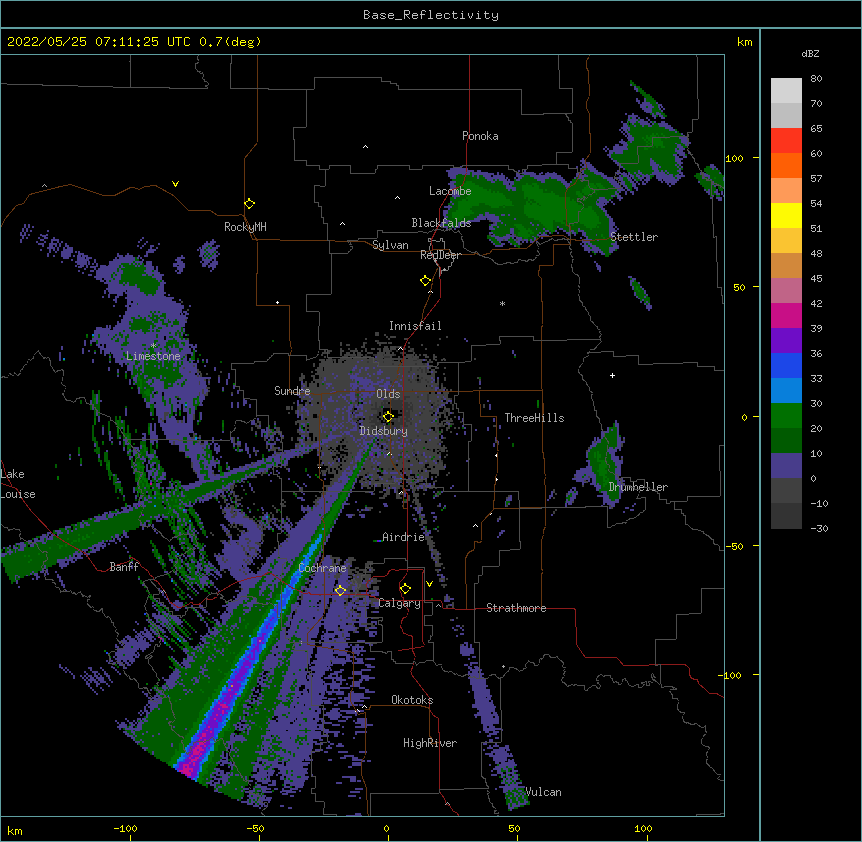Click the Base_Reflectivity title
Viewport: 862px width, 842px height.
tap(431, 15)
